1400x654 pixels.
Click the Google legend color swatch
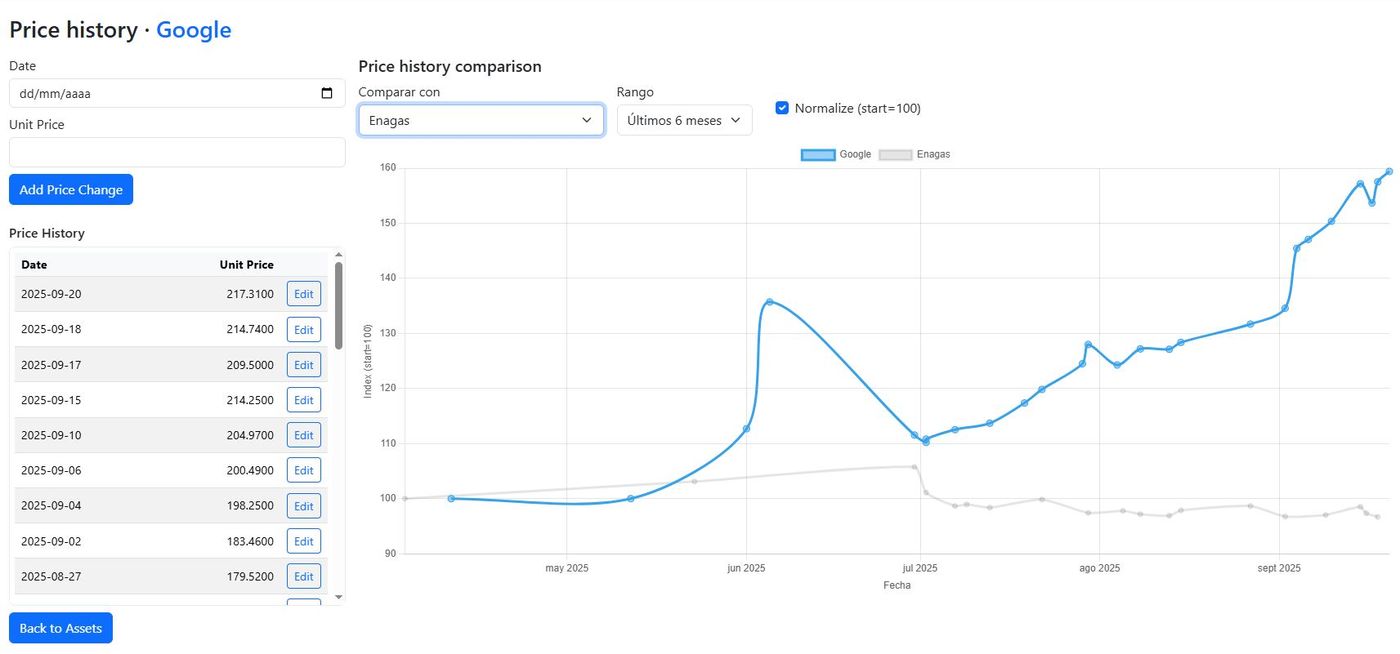(817, 154)
